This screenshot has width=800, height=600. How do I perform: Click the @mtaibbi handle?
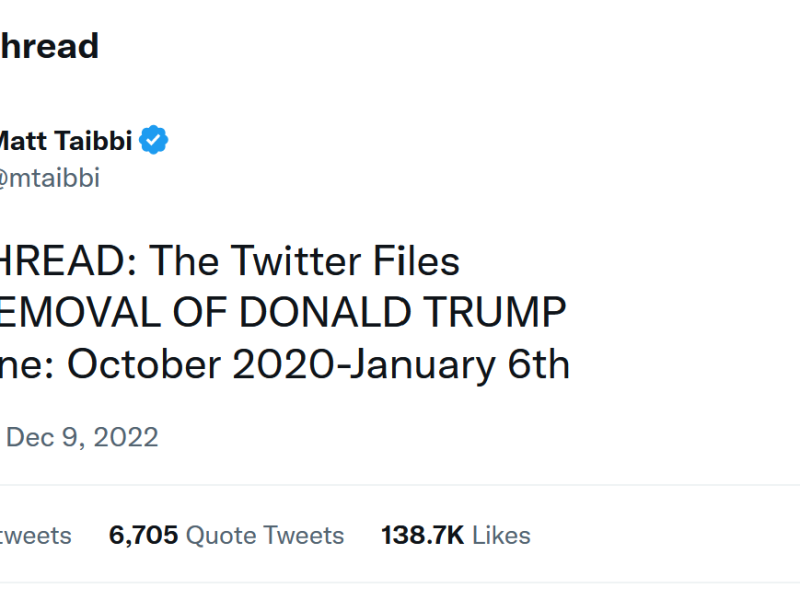50,179
